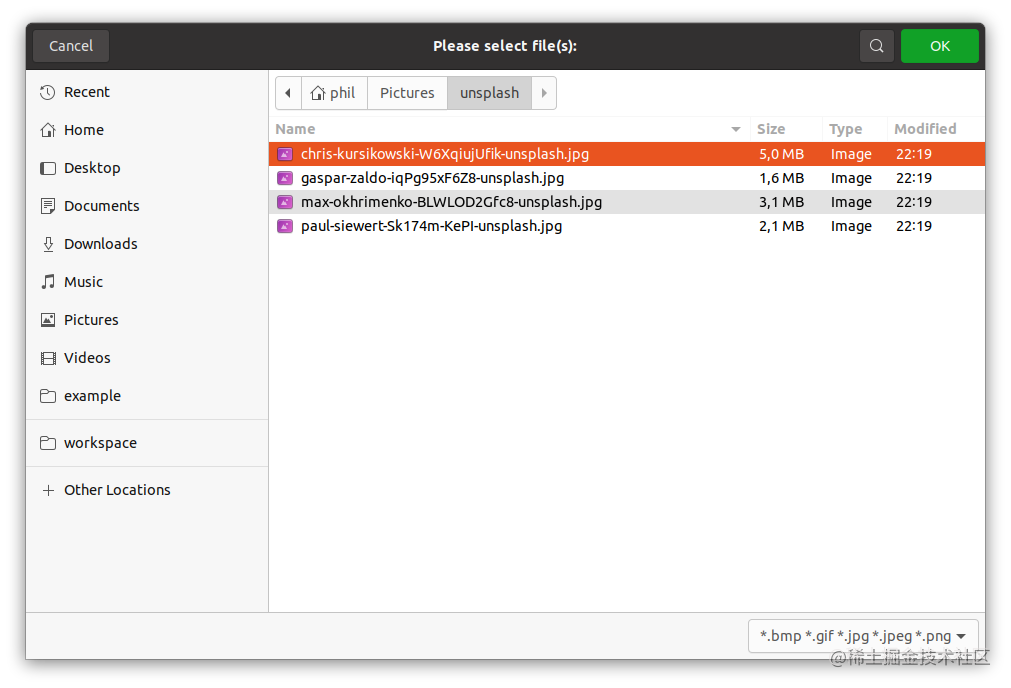The width and height of the screenshot is (1011, 688).
Task: Click the Name column sort arrow
Action: (736, 129)
